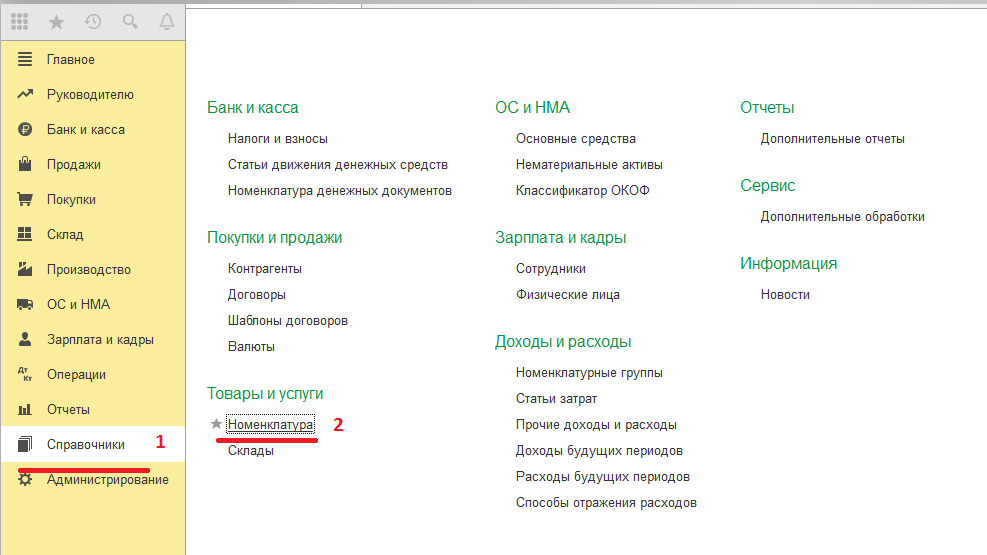This screenshot has width=987, height=555.
Task: Click the Руководителю chart line icon
Action: point(25,94)
